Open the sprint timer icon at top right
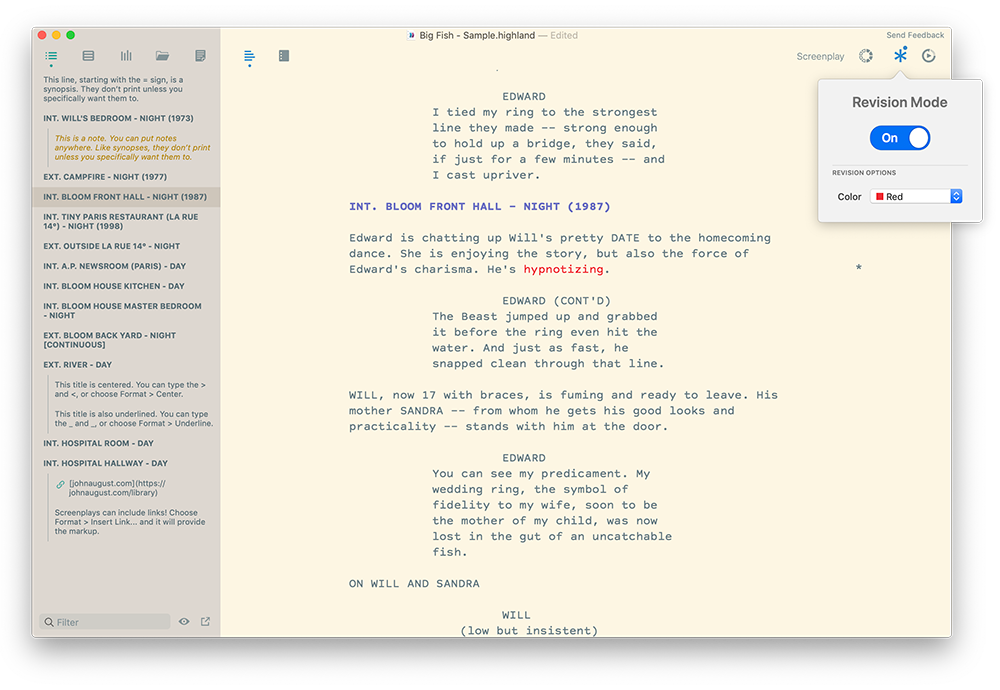This screenshot has height=690, width=1000. click(x=928, y=55)
